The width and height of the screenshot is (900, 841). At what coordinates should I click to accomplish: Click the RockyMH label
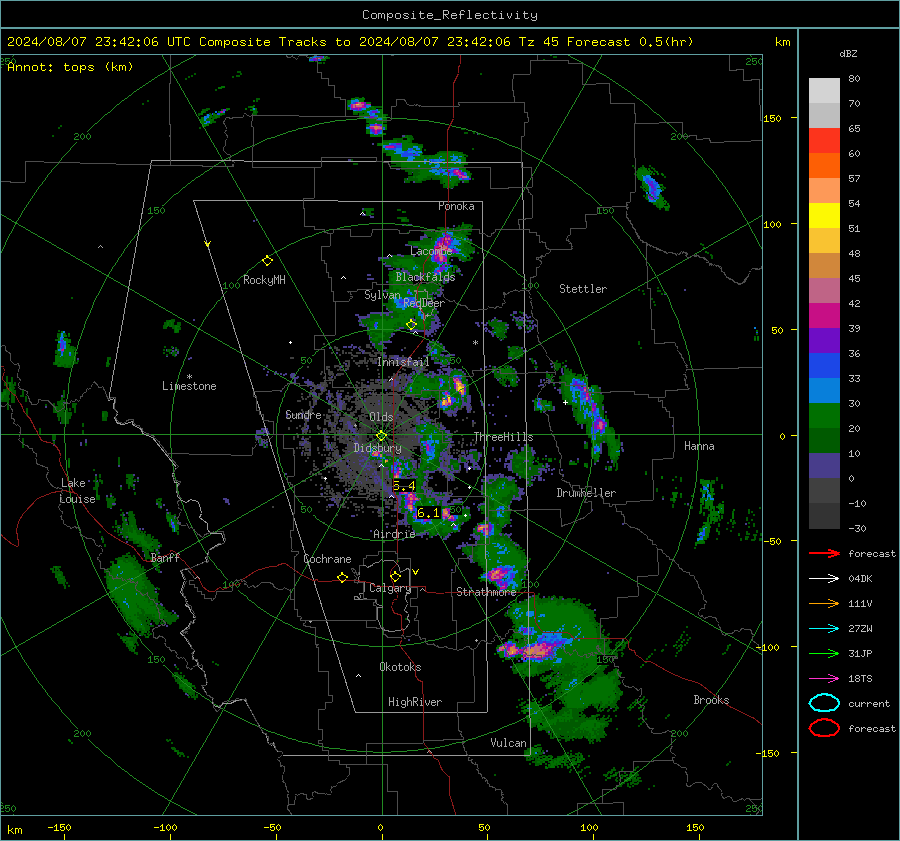tap(264, 280)
